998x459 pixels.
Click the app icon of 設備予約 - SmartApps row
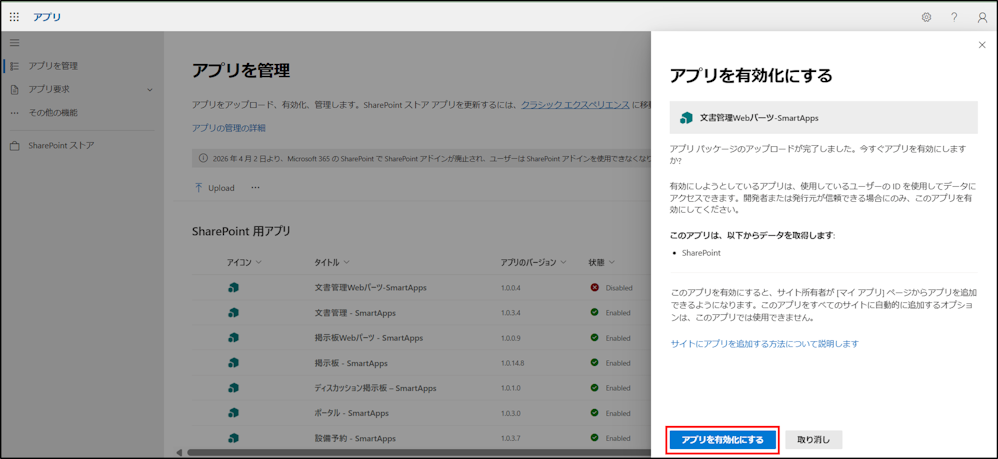233,438
